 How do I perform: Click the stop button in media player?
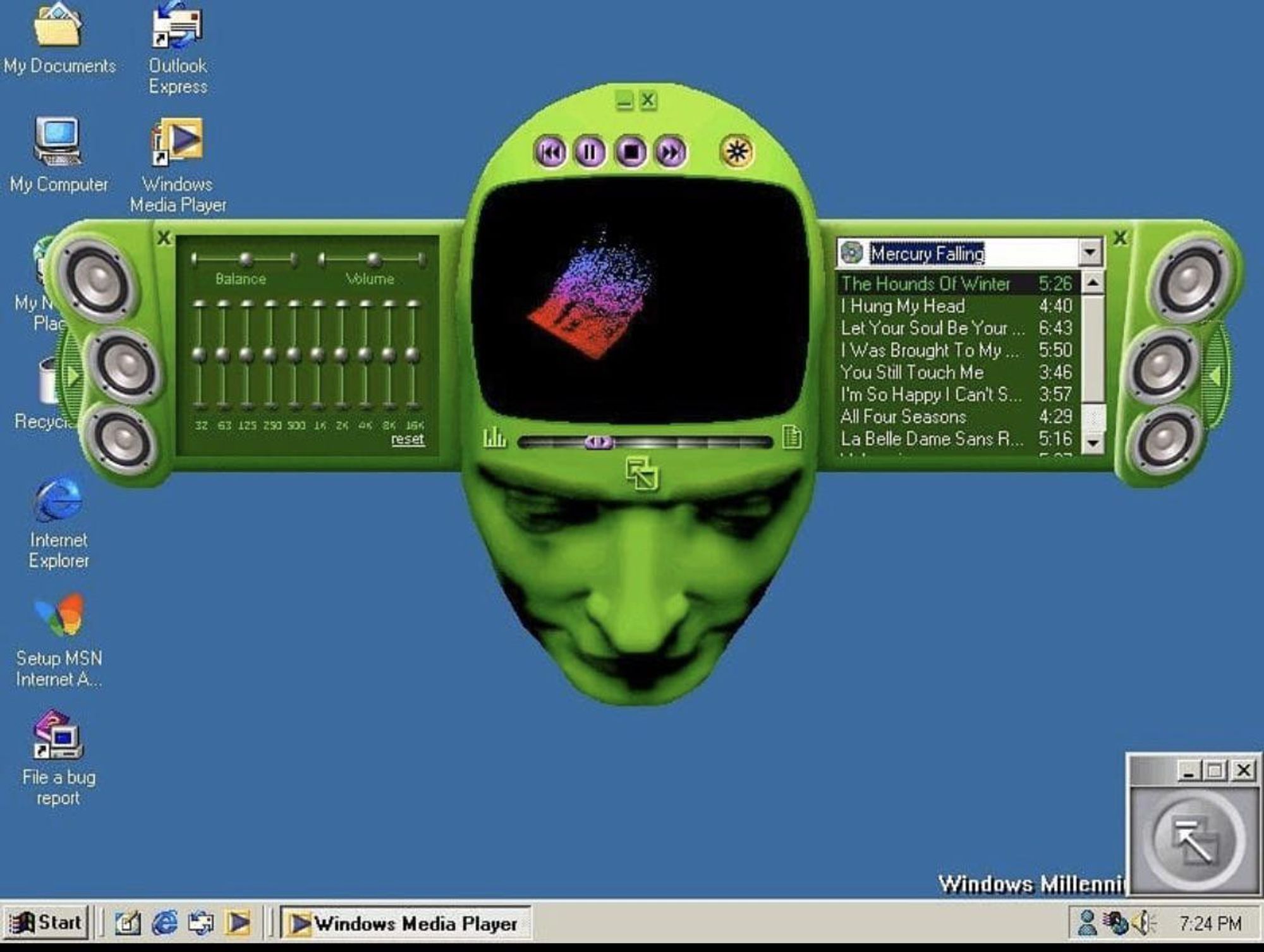[x=635, y=151]
